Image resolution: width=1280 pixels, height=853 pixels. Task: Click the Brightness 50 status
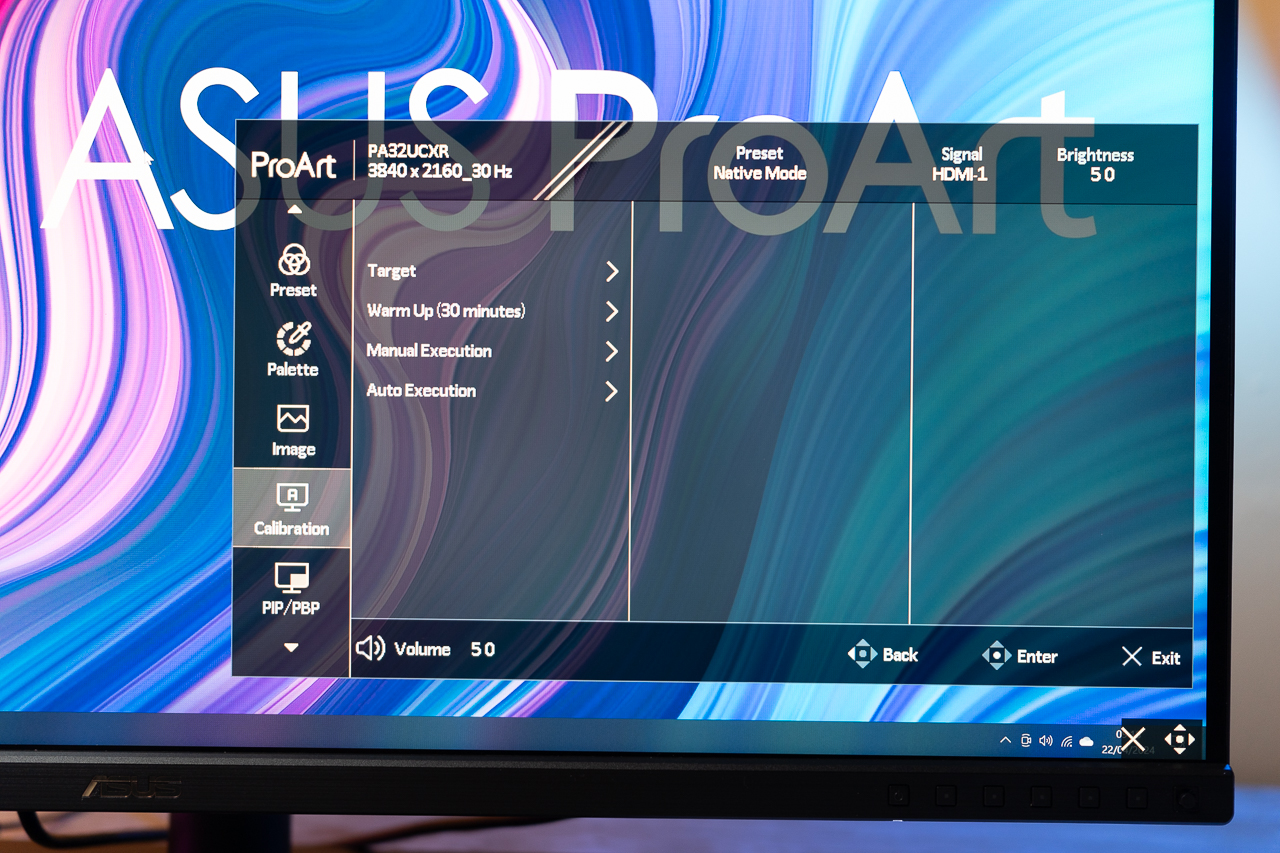point(1095,165)
